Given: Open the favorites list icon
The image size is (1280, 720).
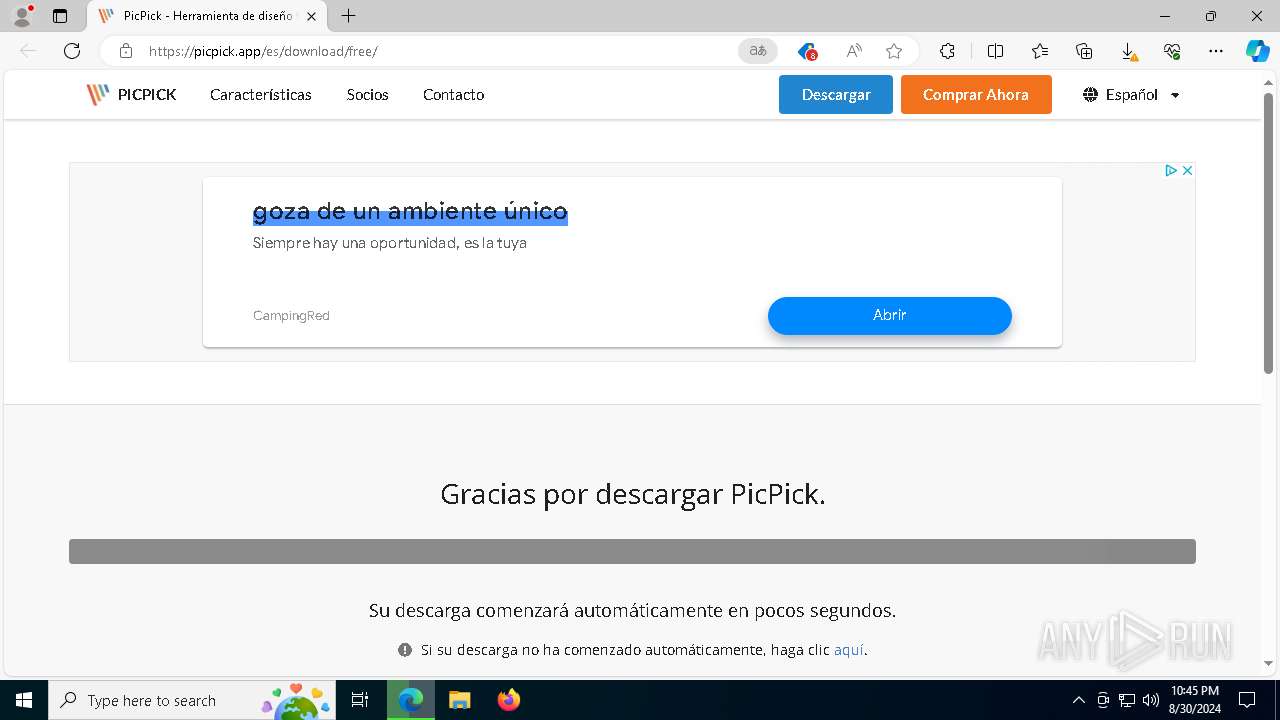Looking at the screenshot, I should click(1040, 51).
